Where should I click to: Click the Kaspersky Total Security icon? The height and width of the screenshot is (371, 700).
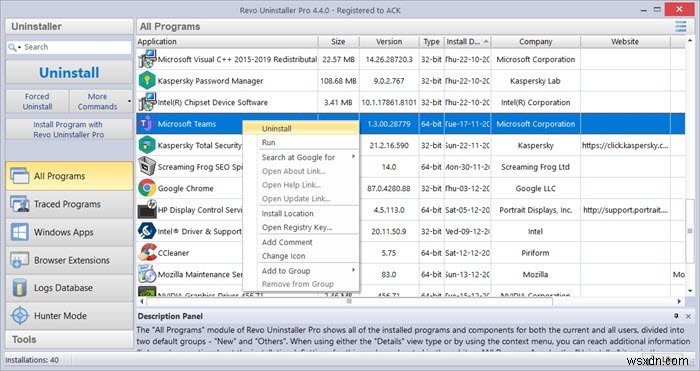(x=147, y=145)
